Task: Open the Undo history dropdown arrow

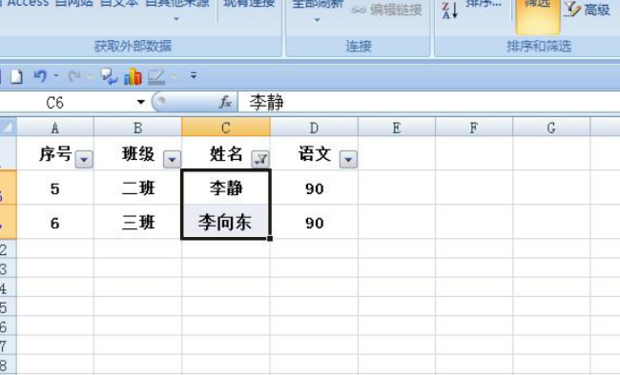Action: point(56,75)
